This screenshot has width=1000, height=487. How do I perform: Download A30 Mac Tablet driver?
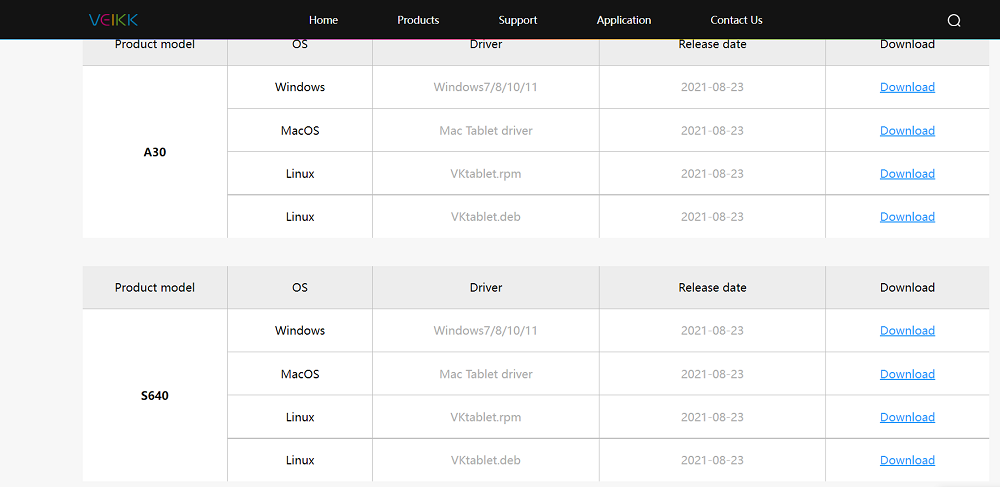pyautogui.click(x=907, y=131)
